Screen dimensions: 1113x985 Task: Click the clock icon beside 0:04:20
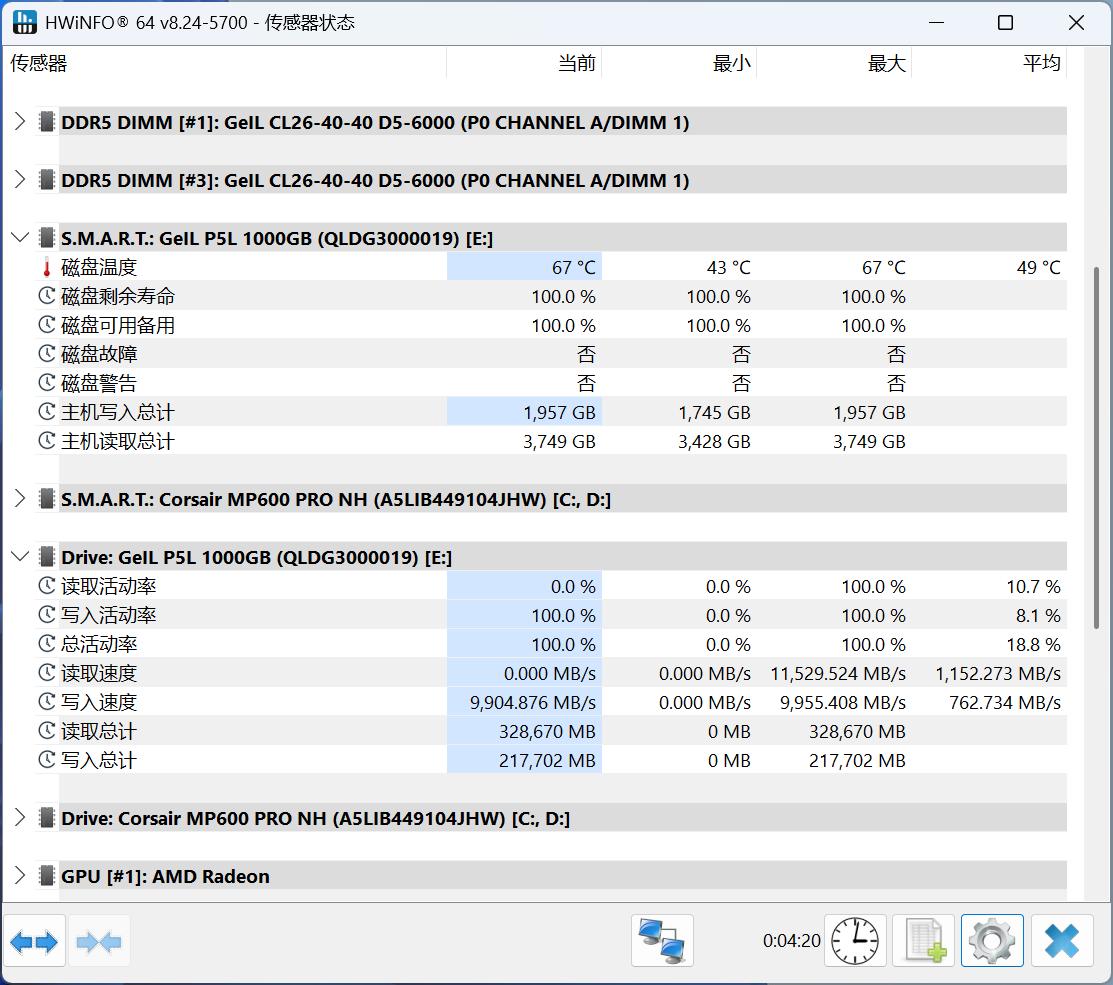(855, 941)
